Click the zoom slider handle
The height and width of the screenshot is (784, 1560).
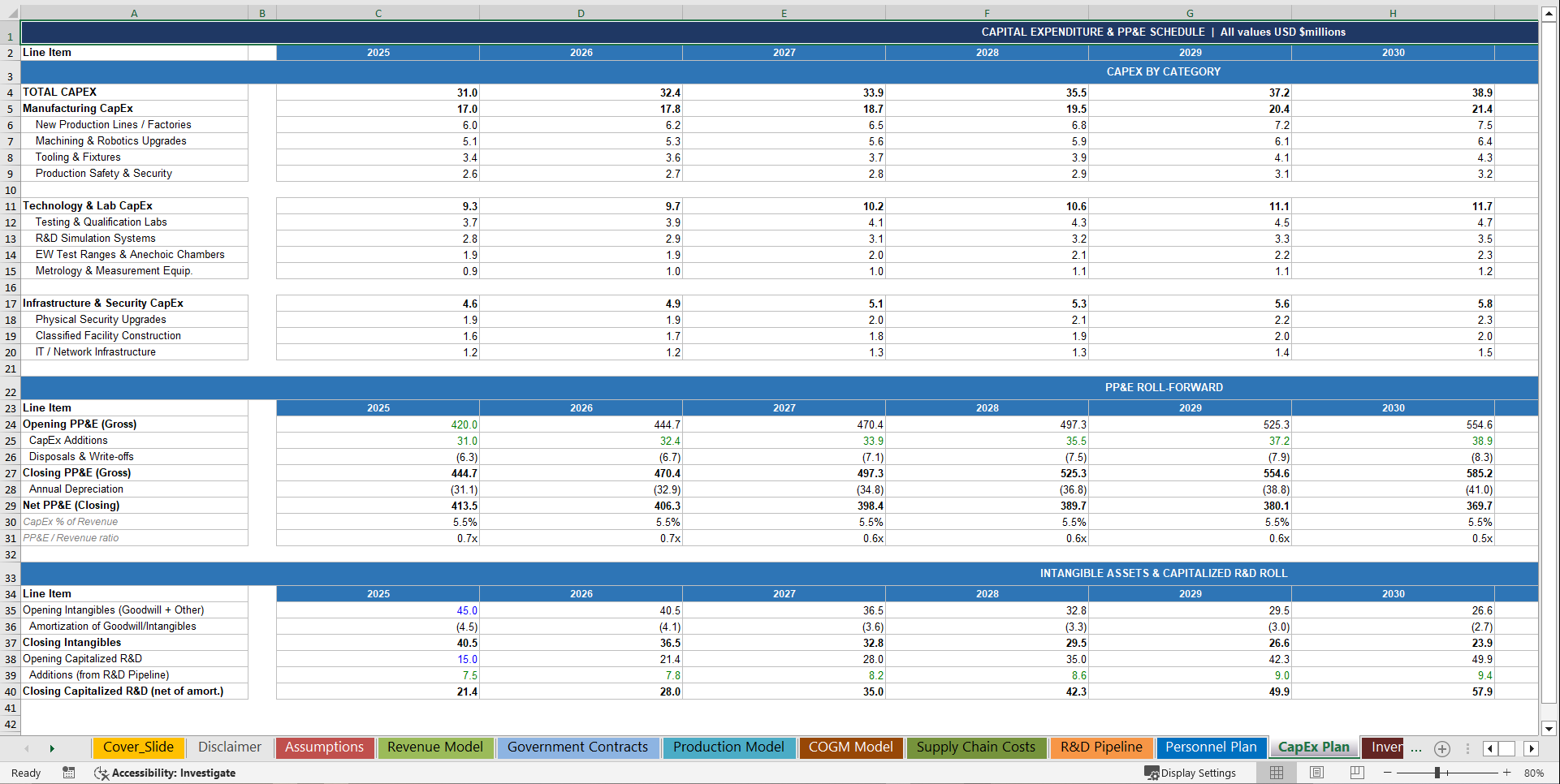1437,773
